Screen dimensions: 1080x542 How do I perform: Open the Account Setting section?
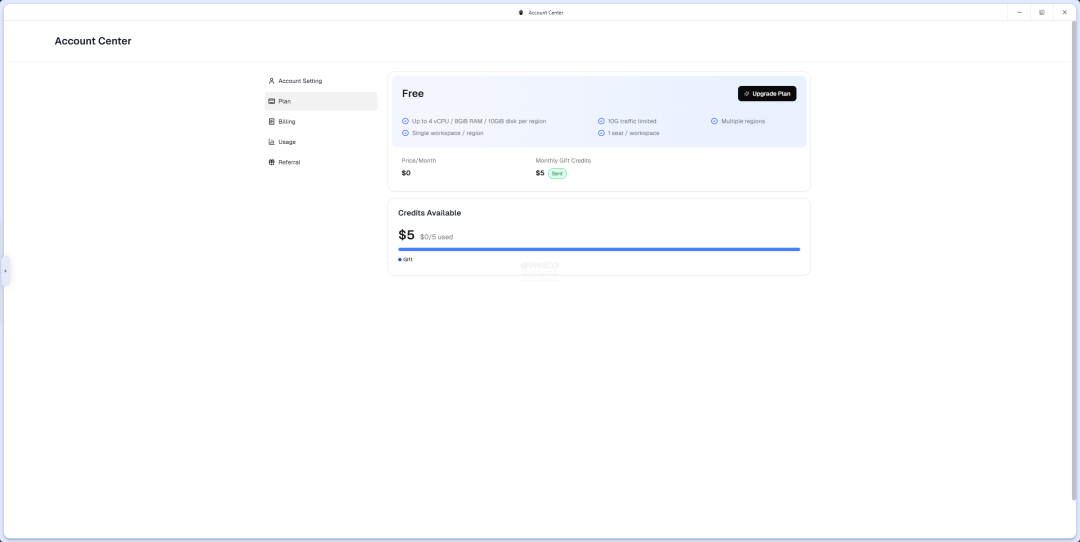[321, 81]
